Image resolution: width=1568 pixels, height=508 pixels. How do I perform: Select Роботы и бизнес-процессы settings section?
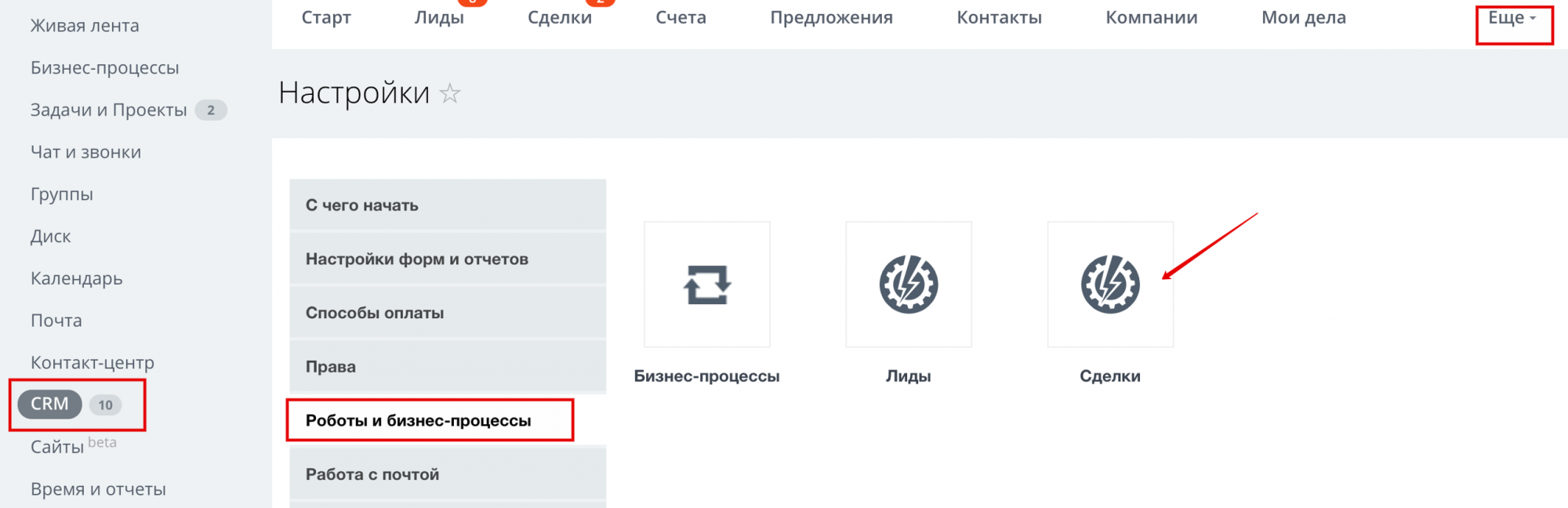click(x=419, y=420)
